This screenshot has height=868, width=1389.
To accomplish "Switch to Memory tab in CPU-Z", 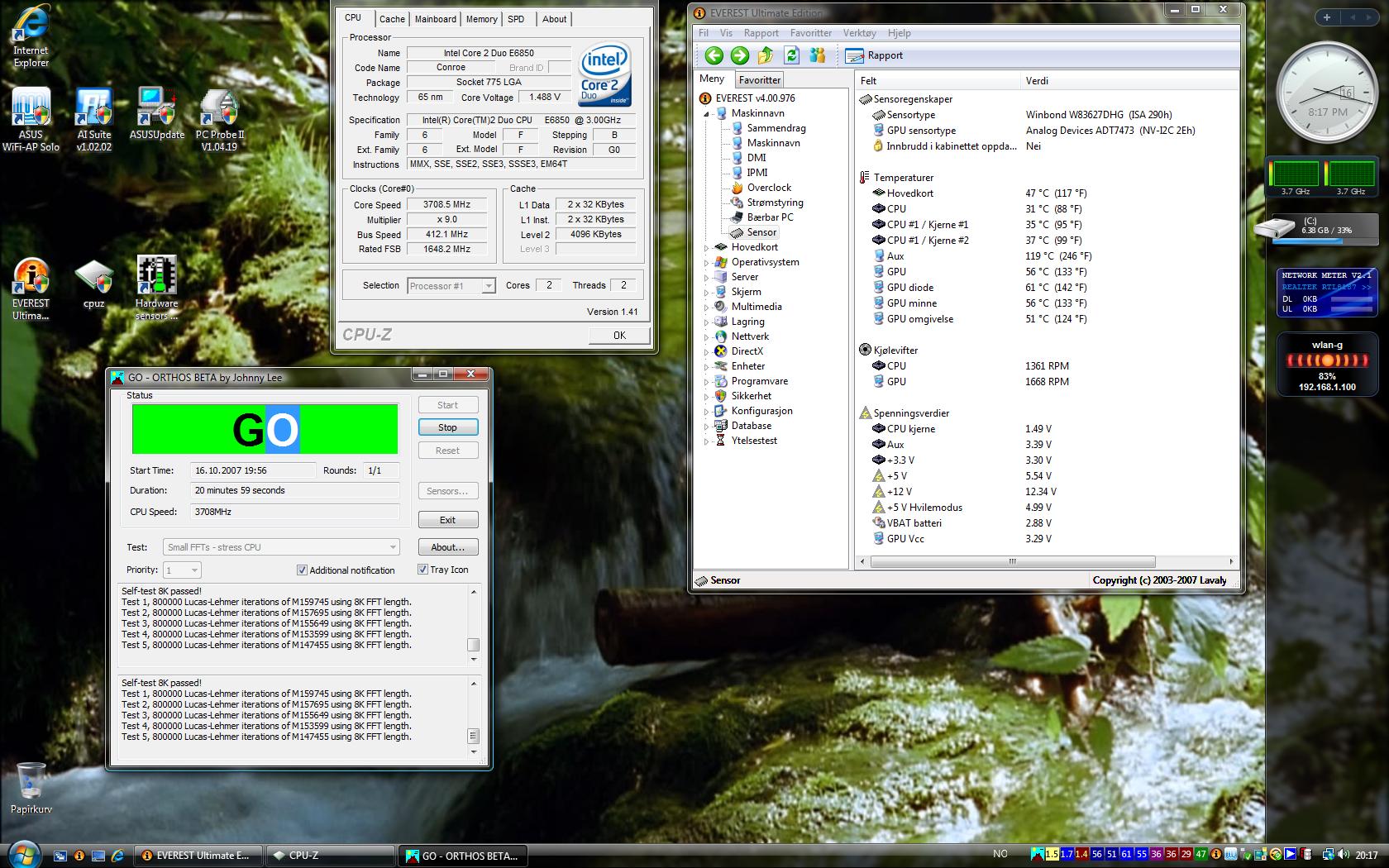I will pos(481,19).
